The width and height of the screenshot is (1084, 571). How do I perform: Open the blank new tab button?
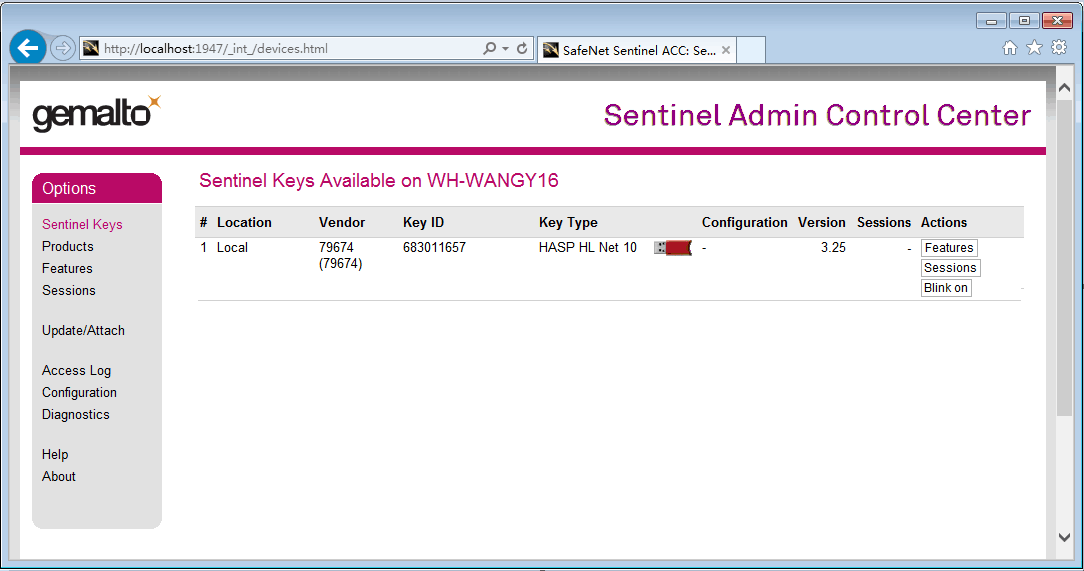point(751,50)
